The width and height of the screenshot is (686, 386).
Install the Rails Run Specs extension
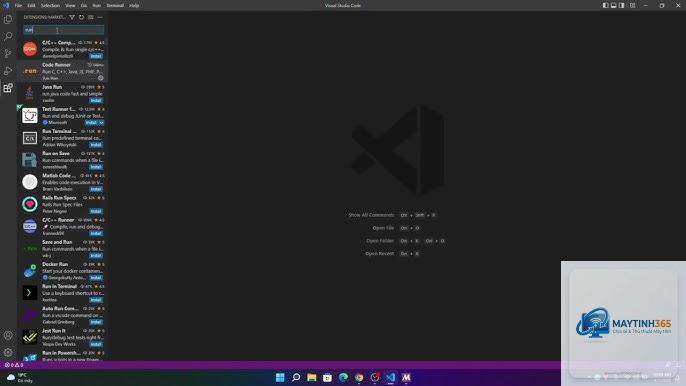pos(96,211)
